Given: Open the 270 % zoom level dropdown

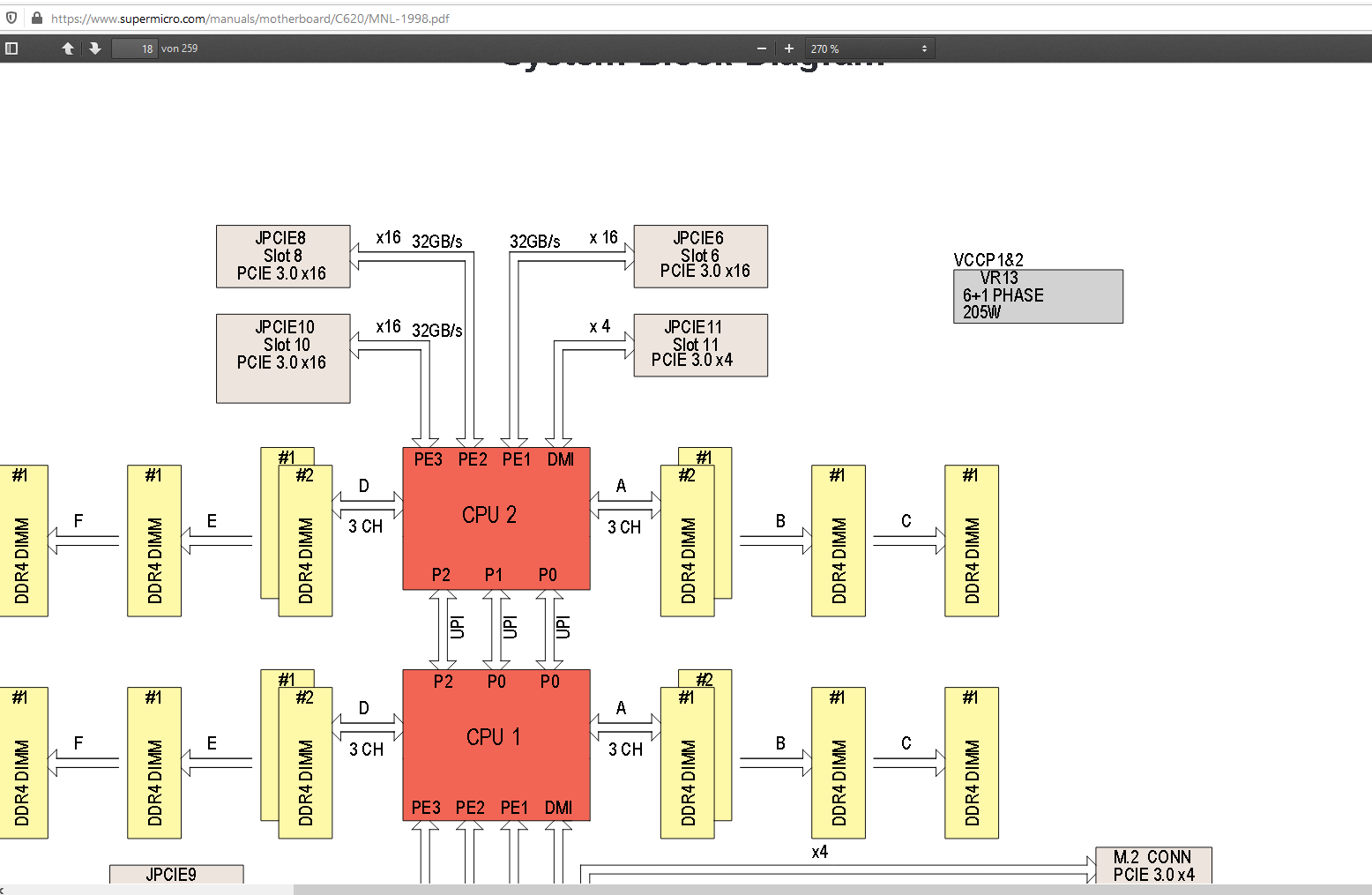Looking at the screenshot, I should pos(869,48).
